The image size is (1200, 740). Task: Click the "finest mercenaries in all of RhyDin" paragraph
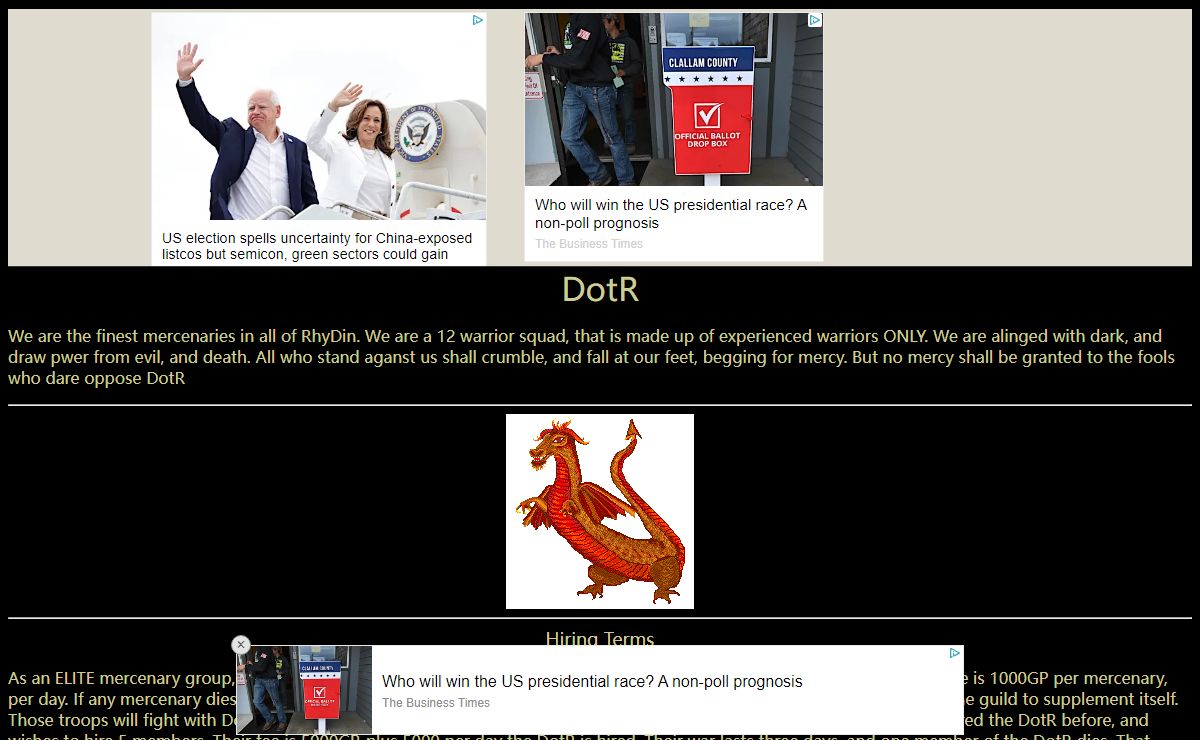coord(590,357)
